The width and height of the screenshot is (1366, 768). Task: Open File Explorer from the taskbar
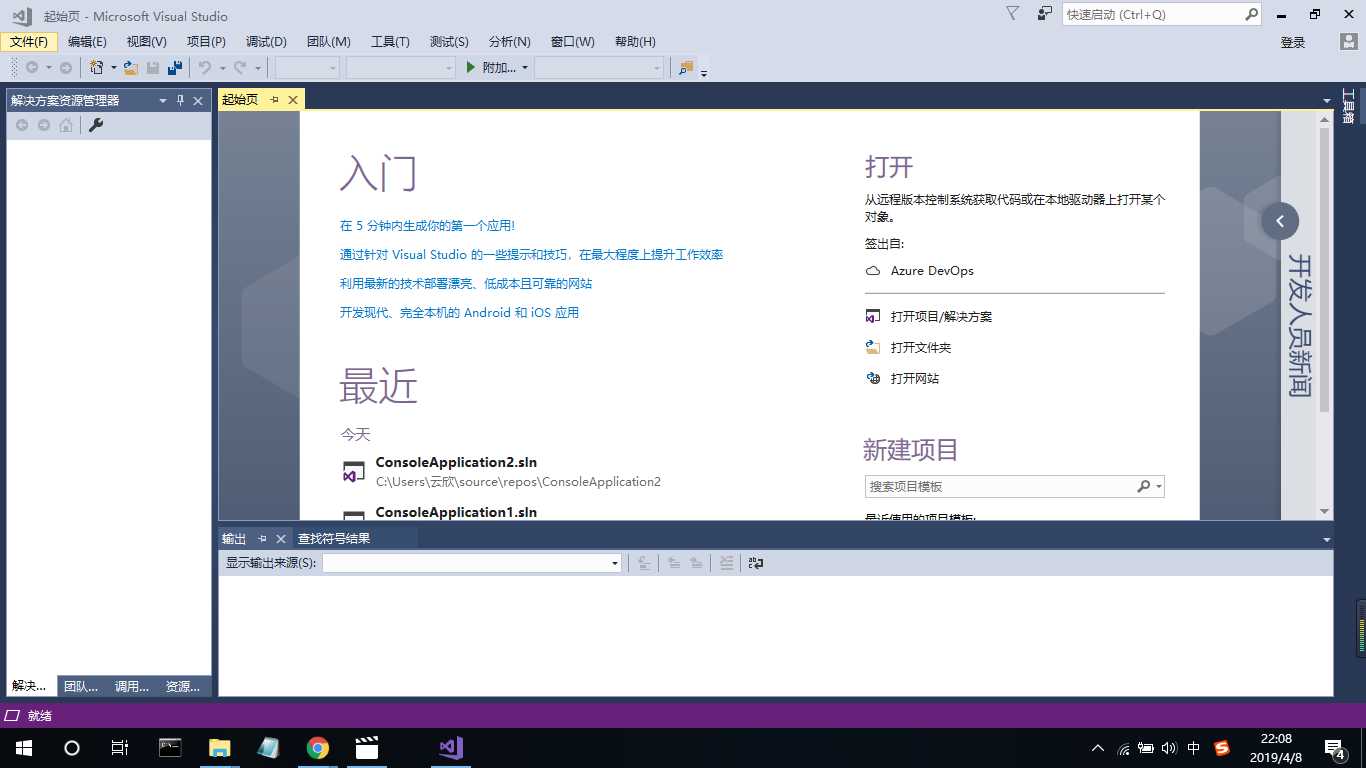tap(219, 747)
